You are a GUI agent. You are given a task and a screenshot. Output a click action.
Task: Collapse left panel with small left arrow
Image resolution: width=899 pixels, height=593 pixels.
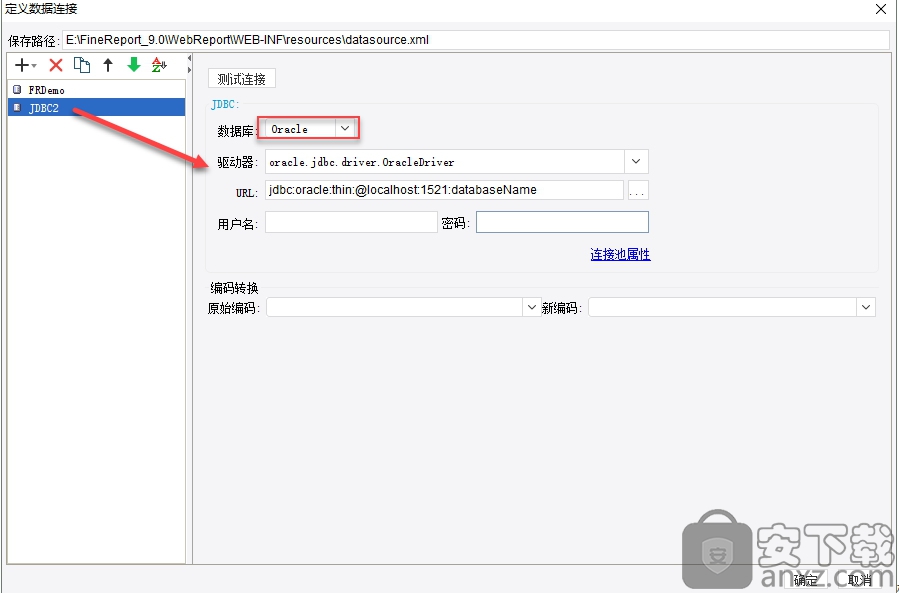coord(189,58)
